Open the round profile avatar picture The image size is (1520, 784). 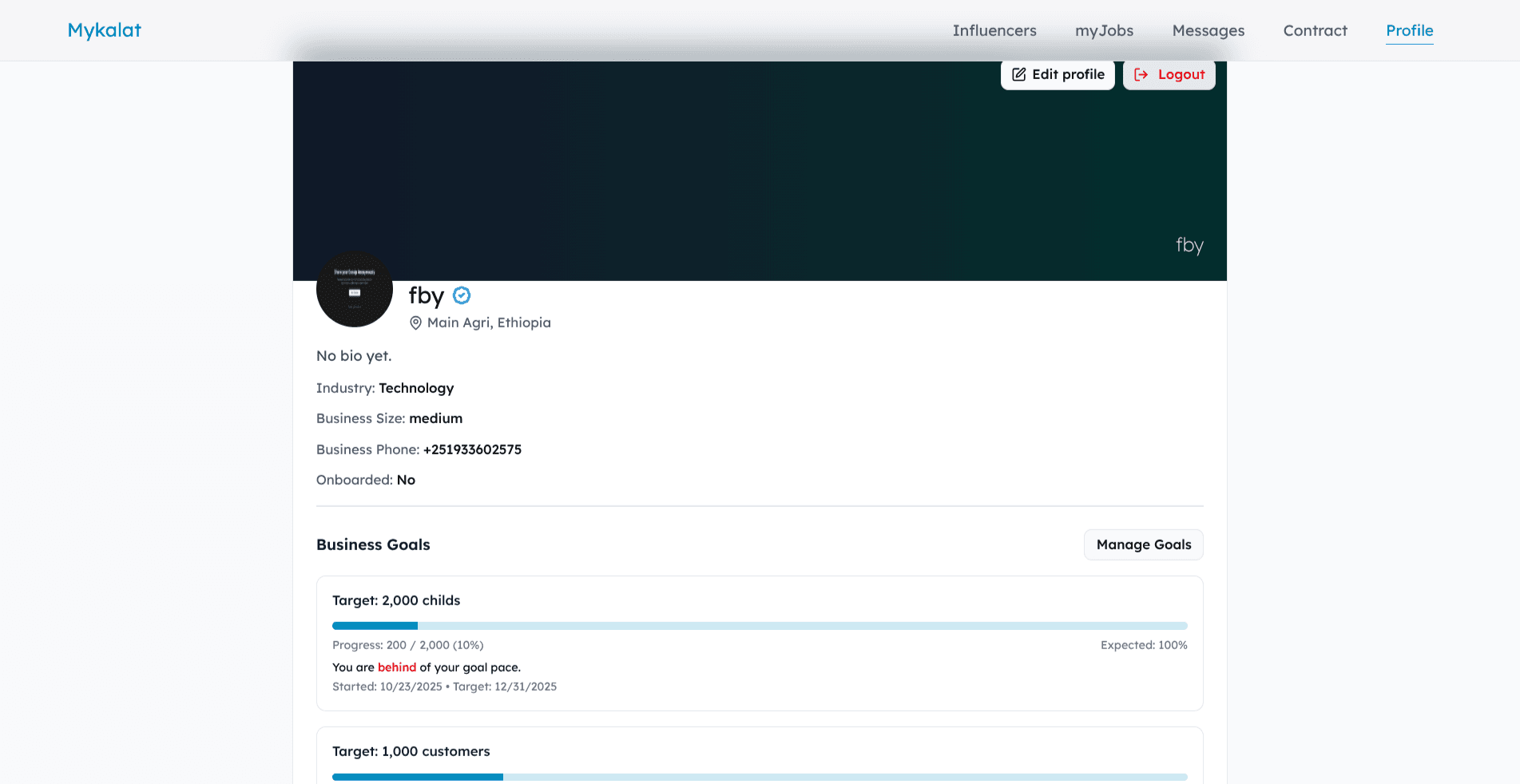(x=355, y=290)
